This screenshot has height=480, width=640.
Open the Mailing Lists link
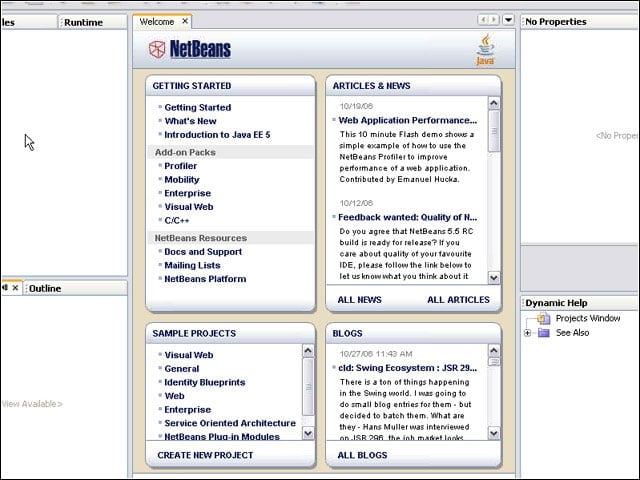pos(192,265)
